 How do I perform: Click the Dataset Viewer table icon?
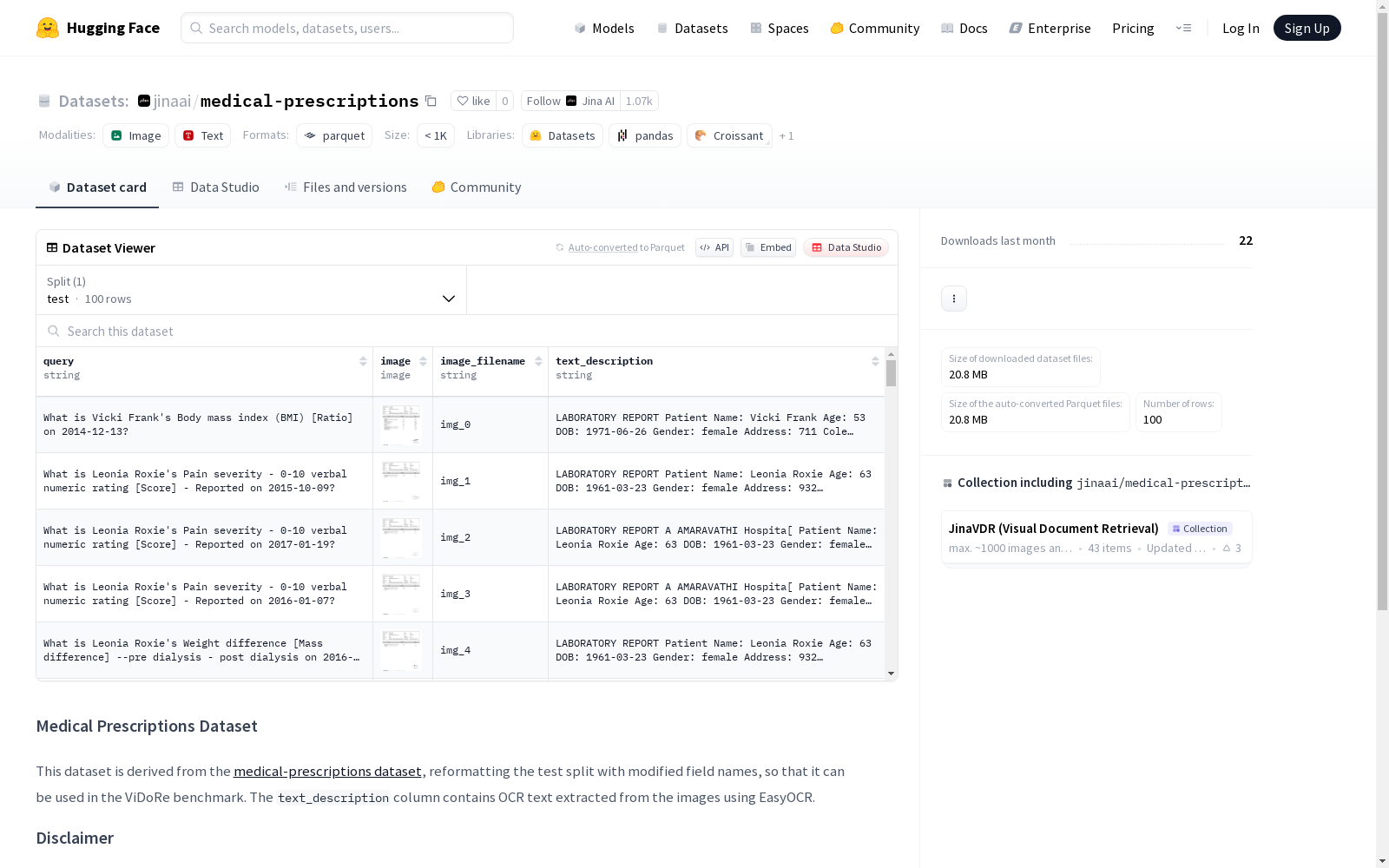[x=52, y=247]
